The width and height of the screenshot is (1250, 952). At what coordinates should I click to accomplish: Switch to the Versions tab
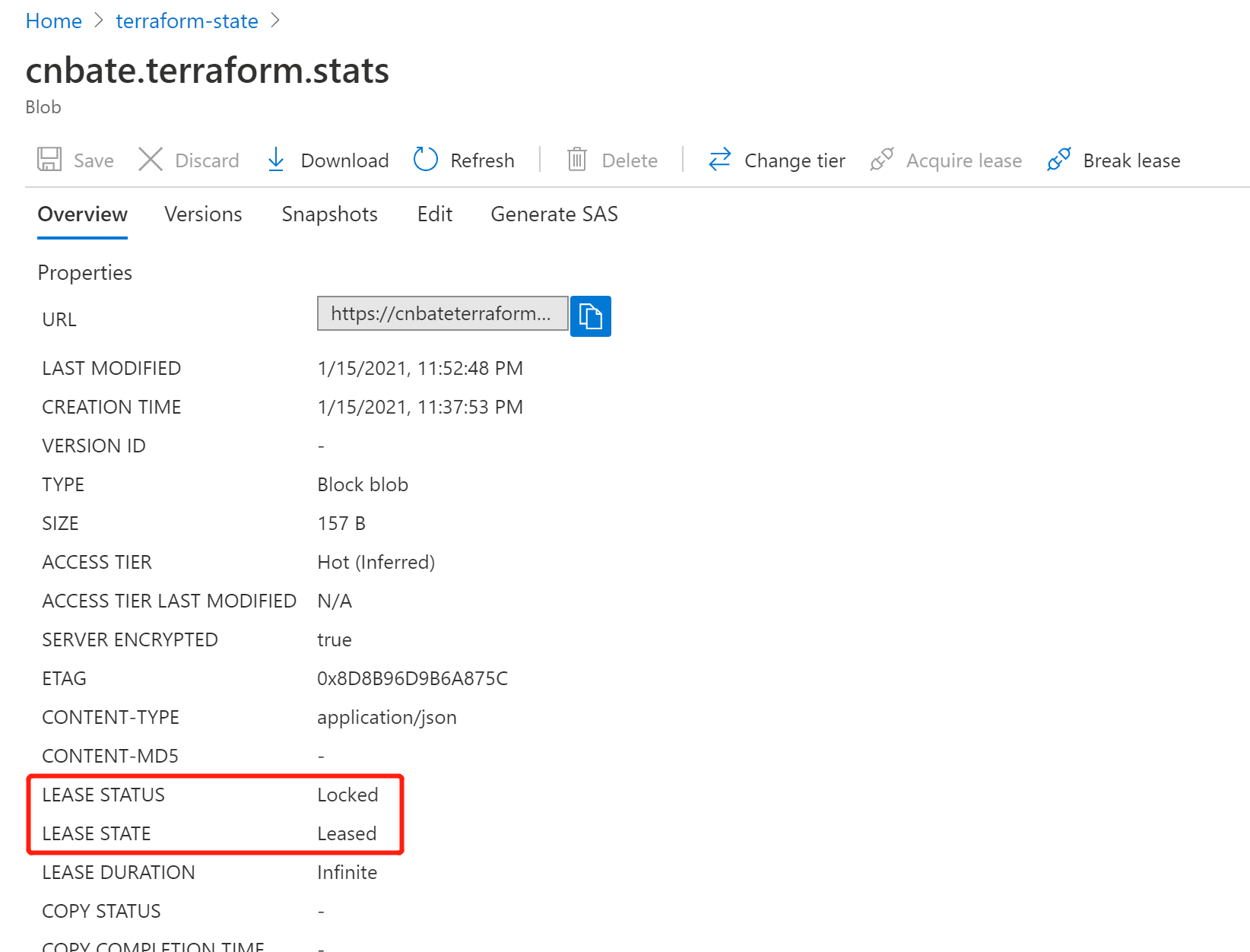203,214
